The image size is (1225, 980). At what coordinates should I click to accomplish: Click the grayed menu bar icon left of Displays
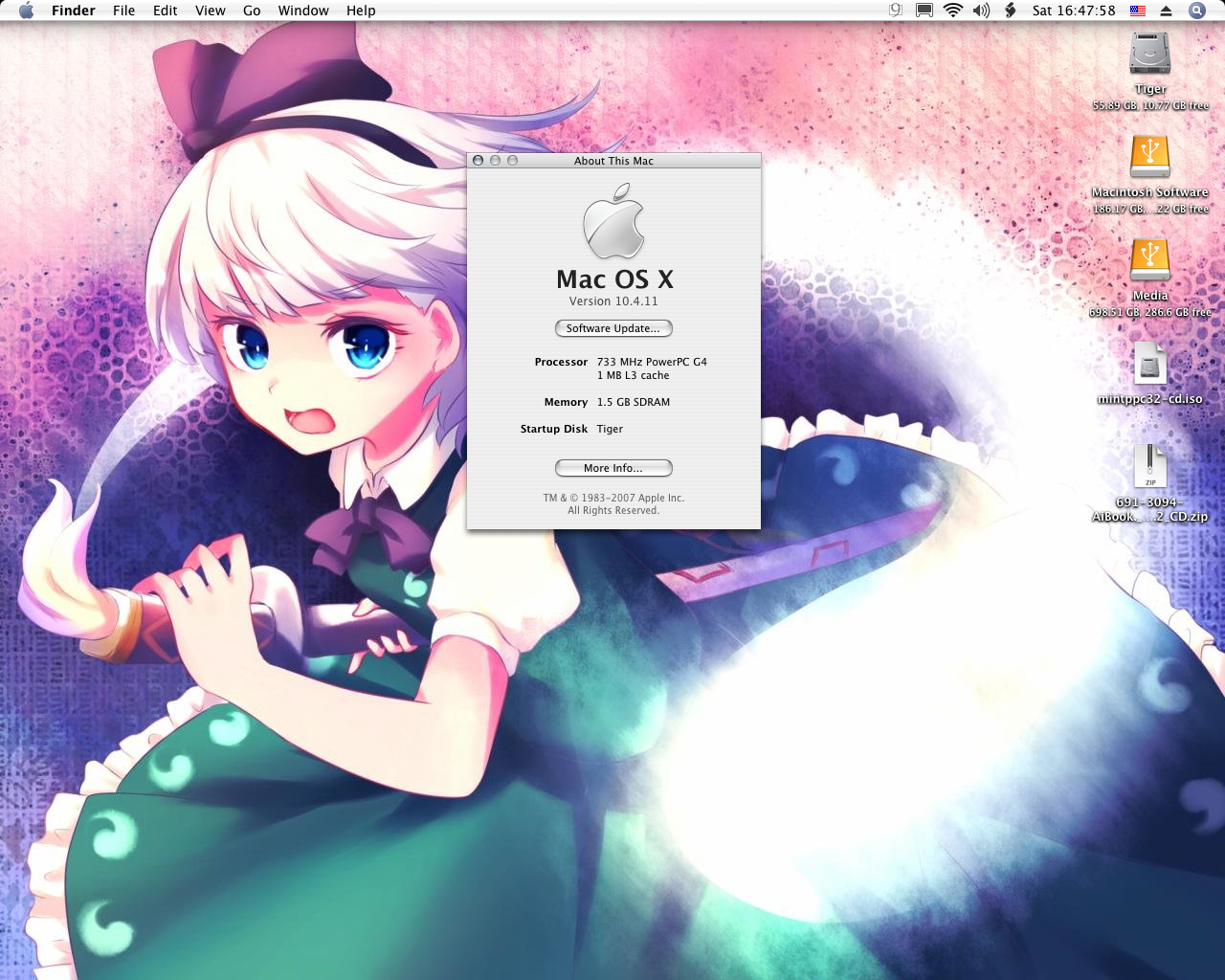[x=896, y=11]
